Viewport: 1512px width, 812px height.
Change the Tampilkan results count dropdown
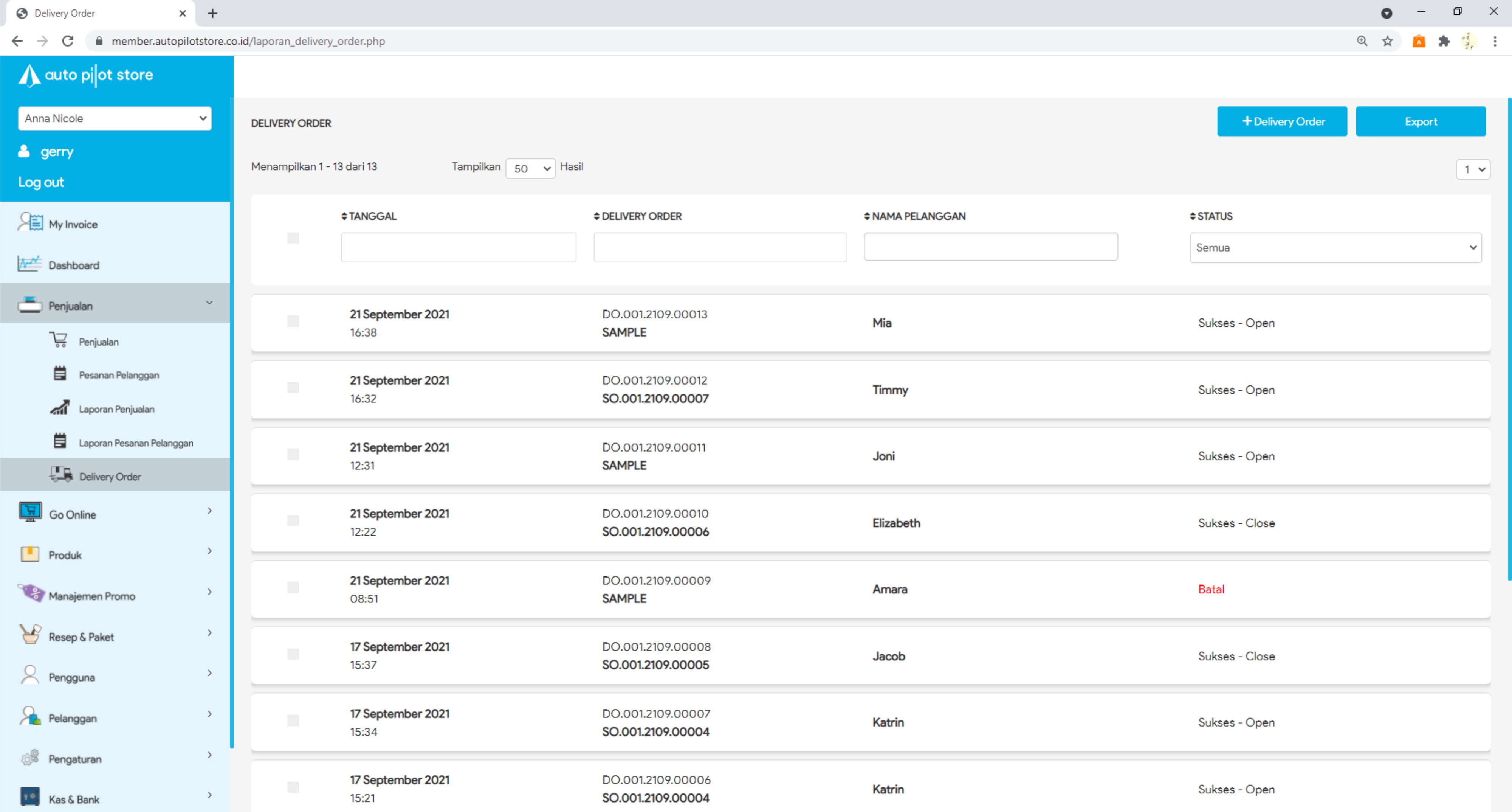530,169
